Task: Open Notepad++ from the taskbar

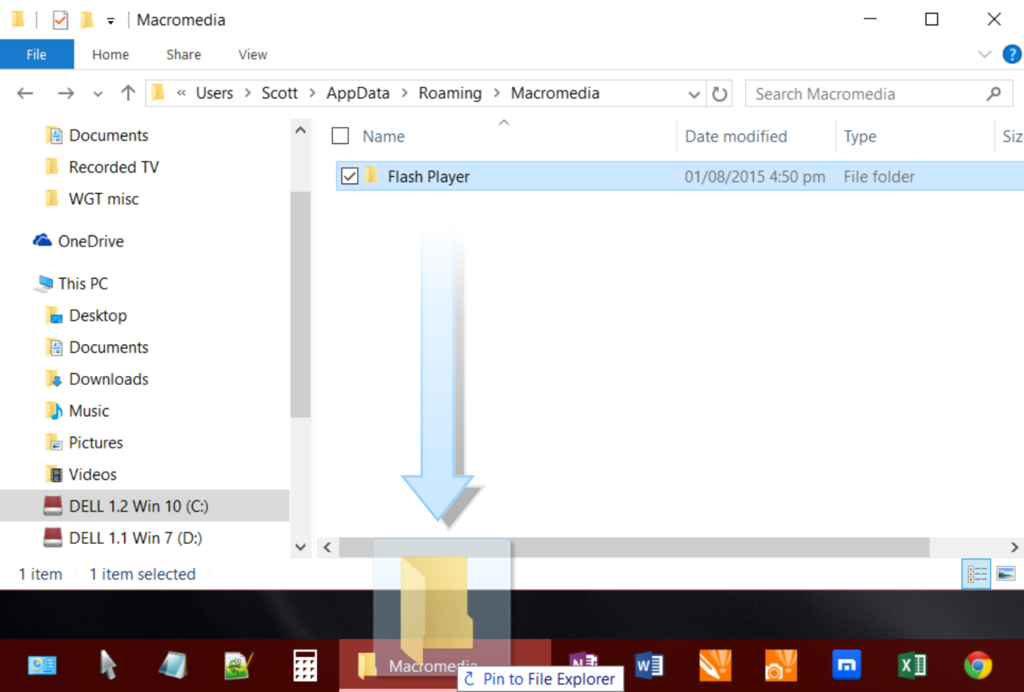Action: [238, 666]
